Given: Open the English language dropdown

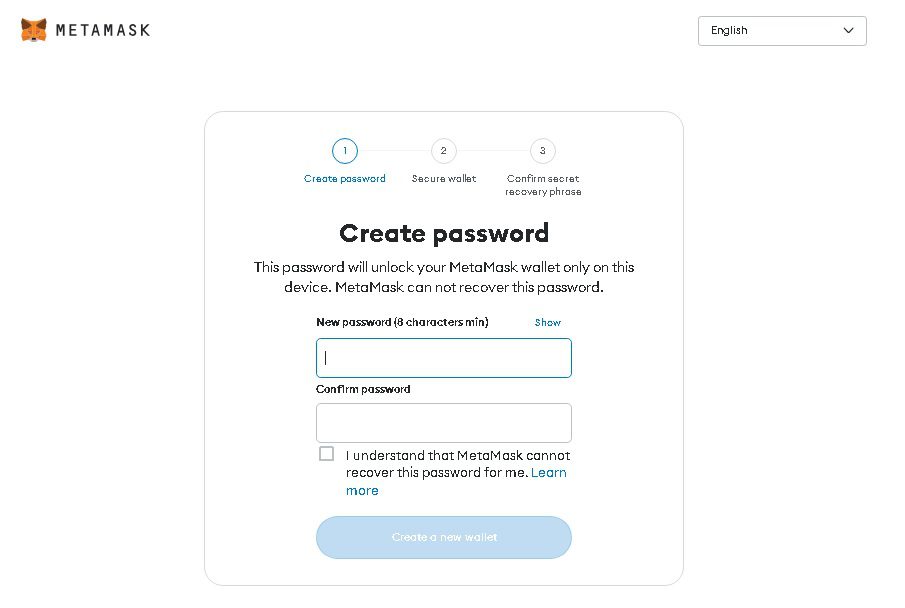Looking at the screenshot, I should (x=781, y=31).
